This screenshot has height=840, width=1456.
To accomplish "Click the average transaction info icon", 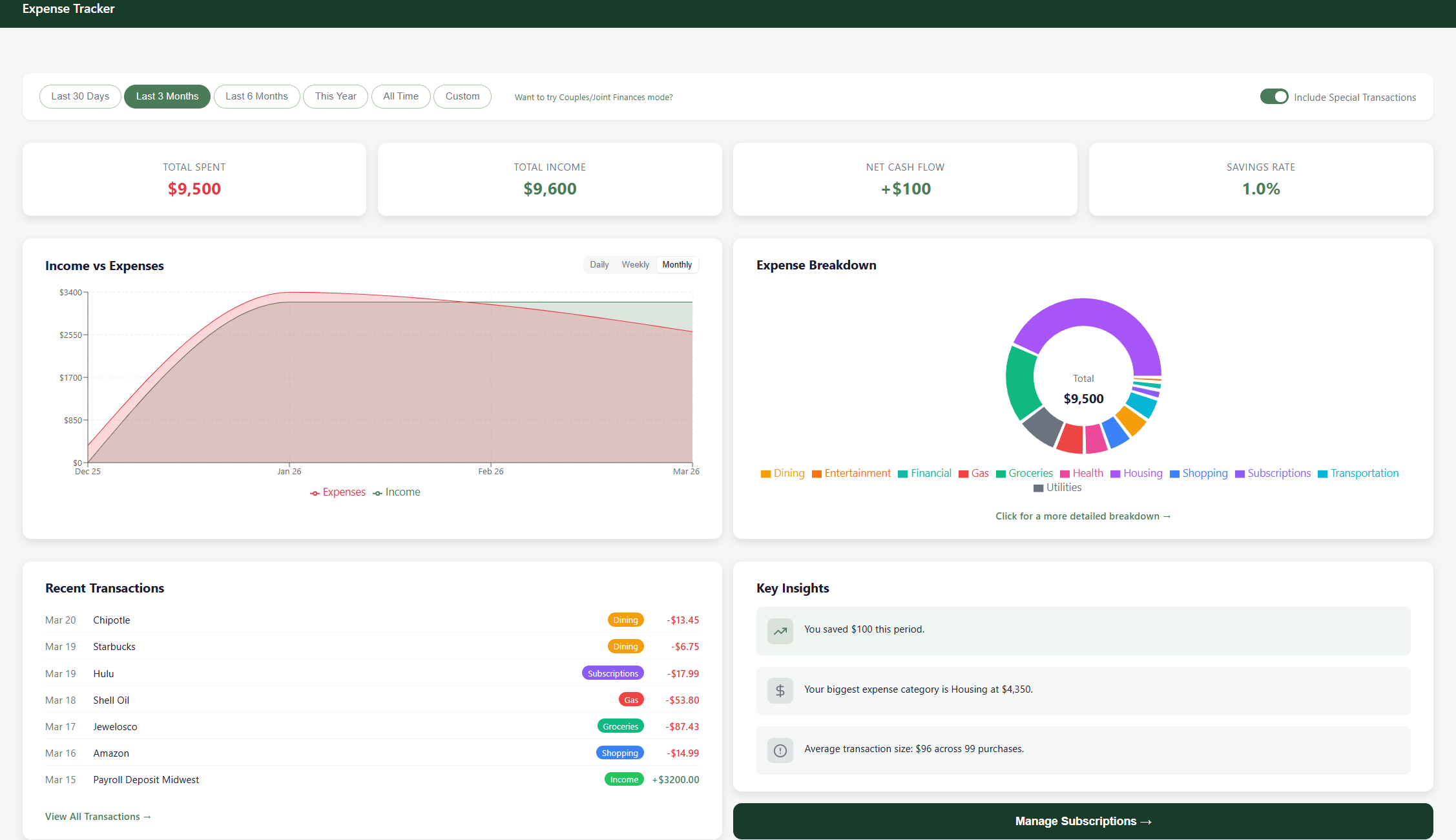I will coord(780,751).
